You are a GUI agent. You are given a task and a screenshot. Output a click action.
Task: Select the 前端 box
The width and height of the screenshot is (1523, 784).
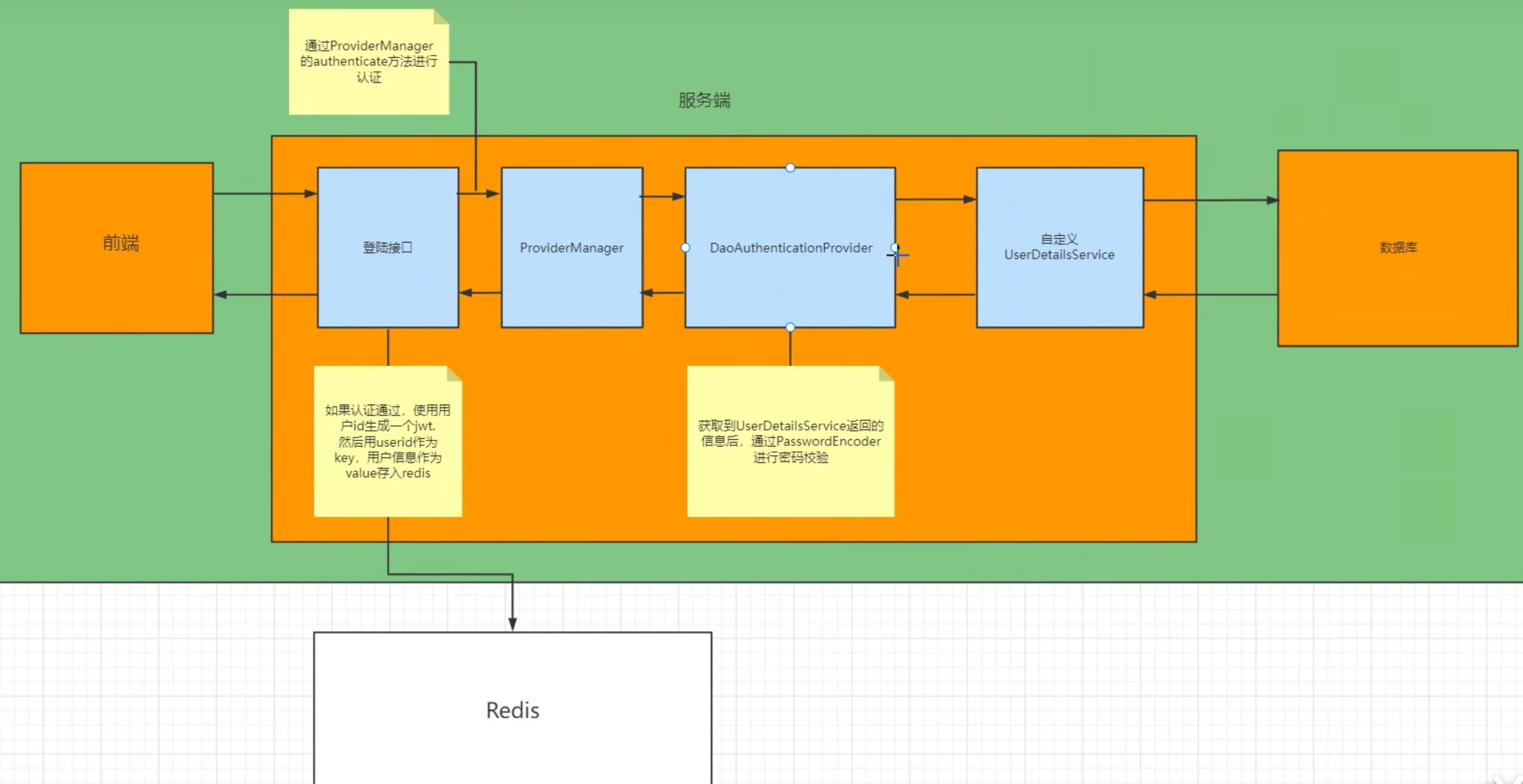tap(117, 248)
